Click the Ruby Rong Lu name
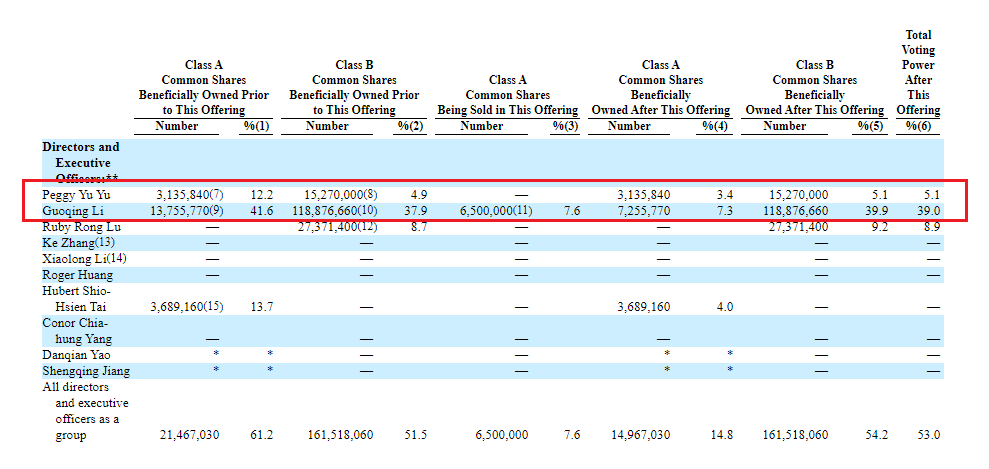989x469 pixels. 82,227
